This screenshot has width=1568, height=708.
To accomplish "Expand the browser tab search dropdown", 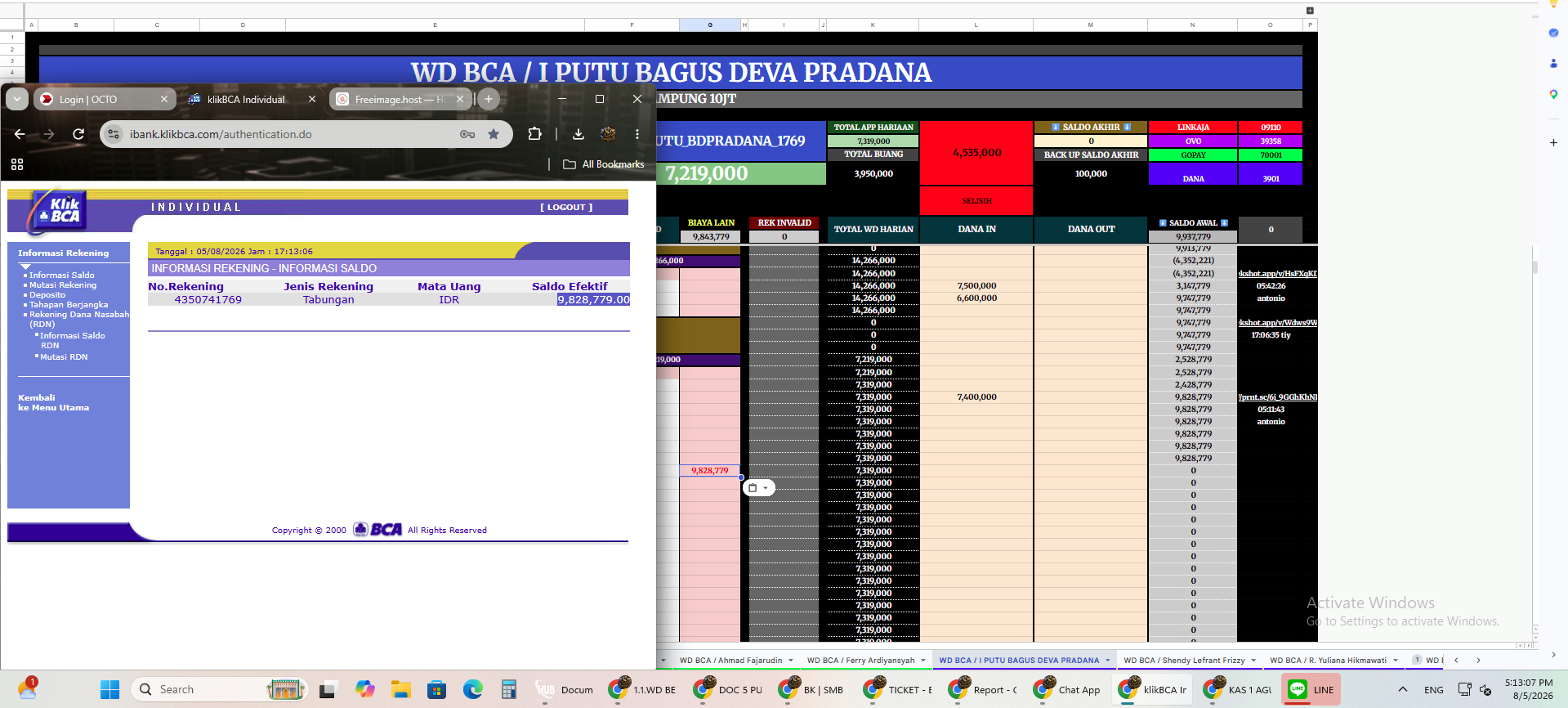I will click(x=17, y=99).
